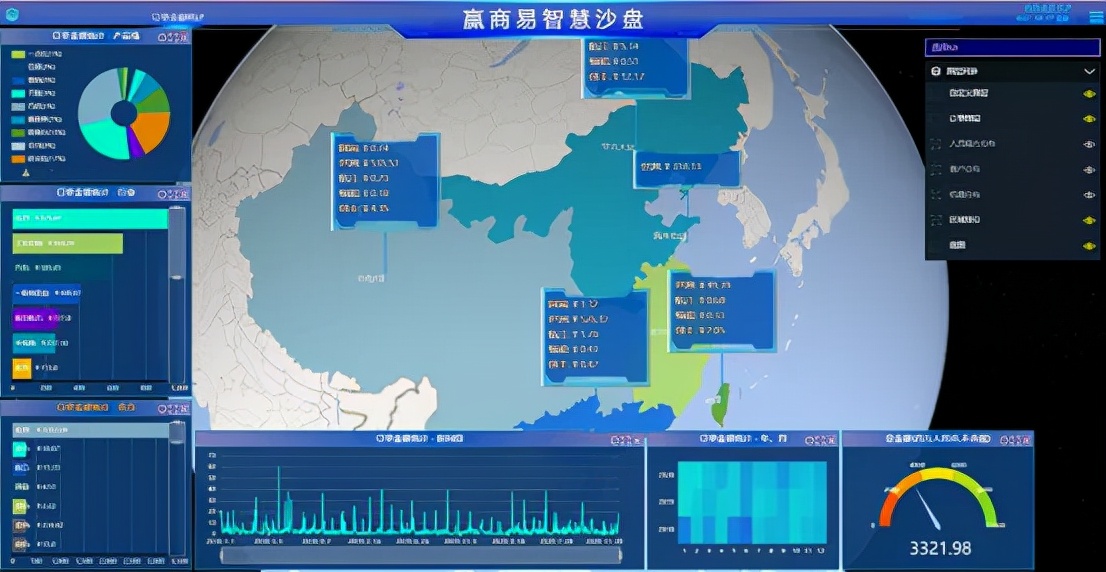Viewport: 1106px width, 572px height.
Task: Click the orange swatch in the pie legend
Action: pyautogui.click(x=18, y=159)
